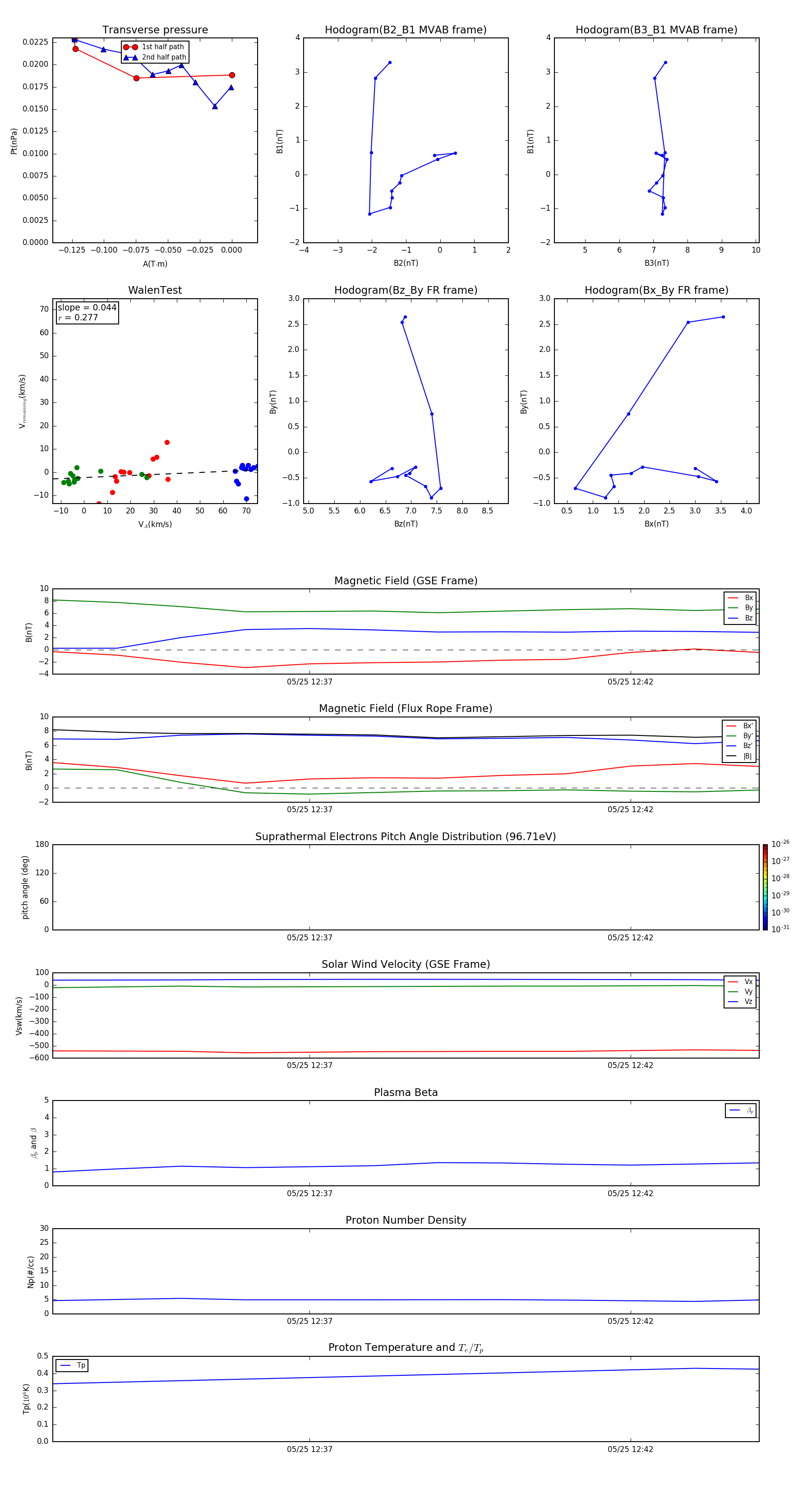Click the 'Solar Wind Velocity (GSE Frame)' title

406,964
